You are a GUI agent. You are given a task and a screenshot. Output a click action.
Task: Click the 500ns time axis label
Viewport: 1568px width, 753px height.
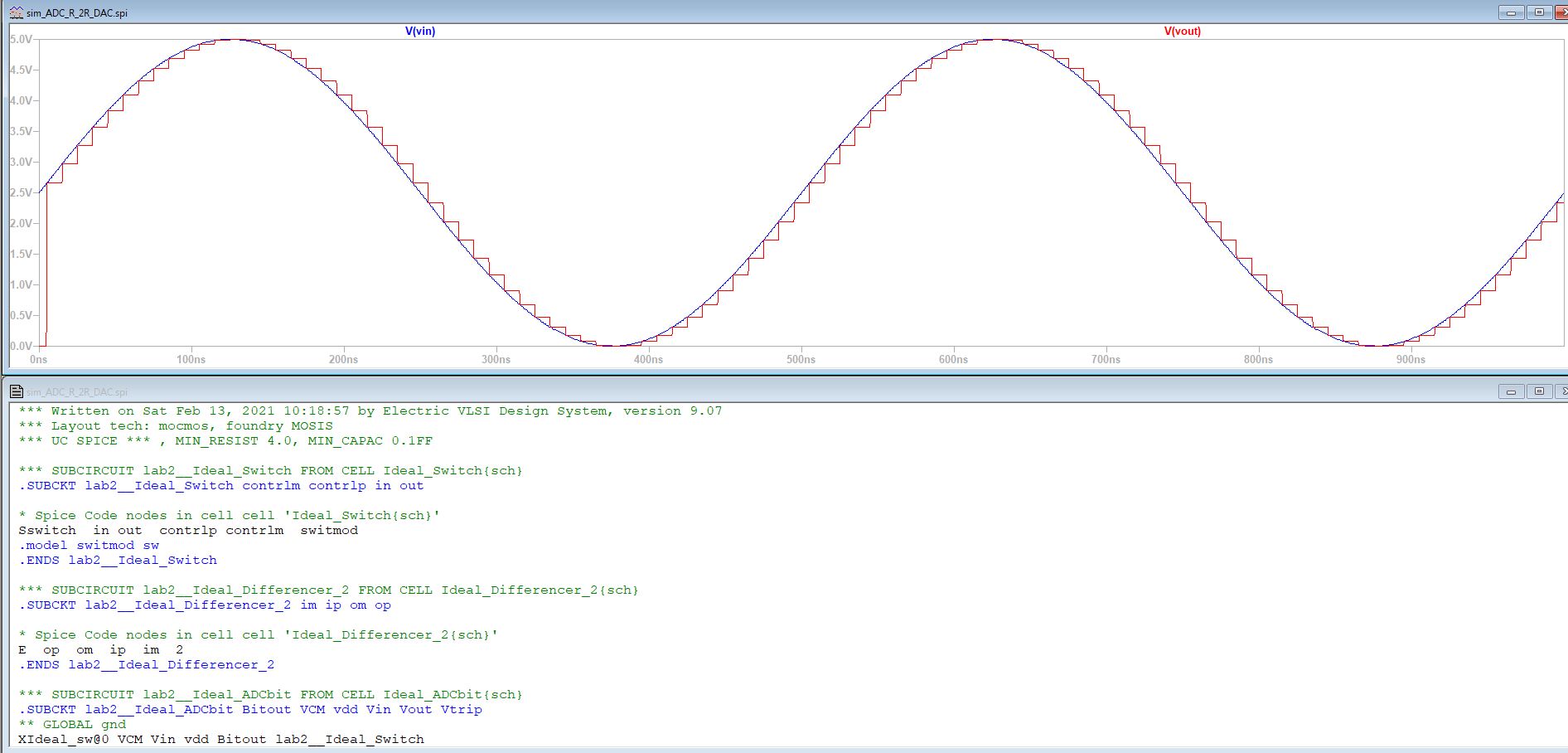pyautogui.click(x=801, y=359)
